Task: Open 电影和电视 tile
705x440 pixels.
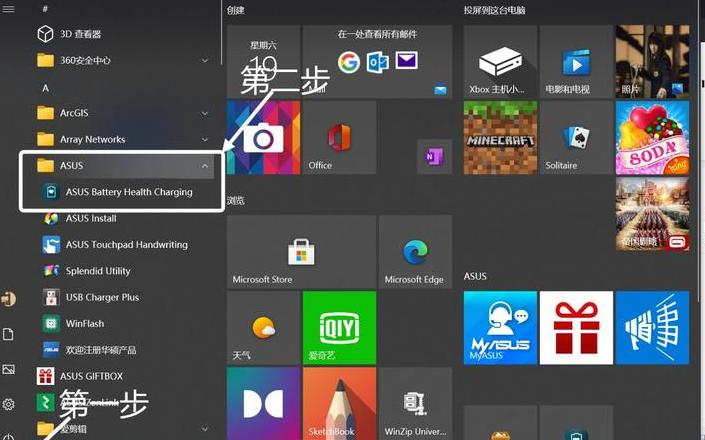Action: (x=576, y=62)
